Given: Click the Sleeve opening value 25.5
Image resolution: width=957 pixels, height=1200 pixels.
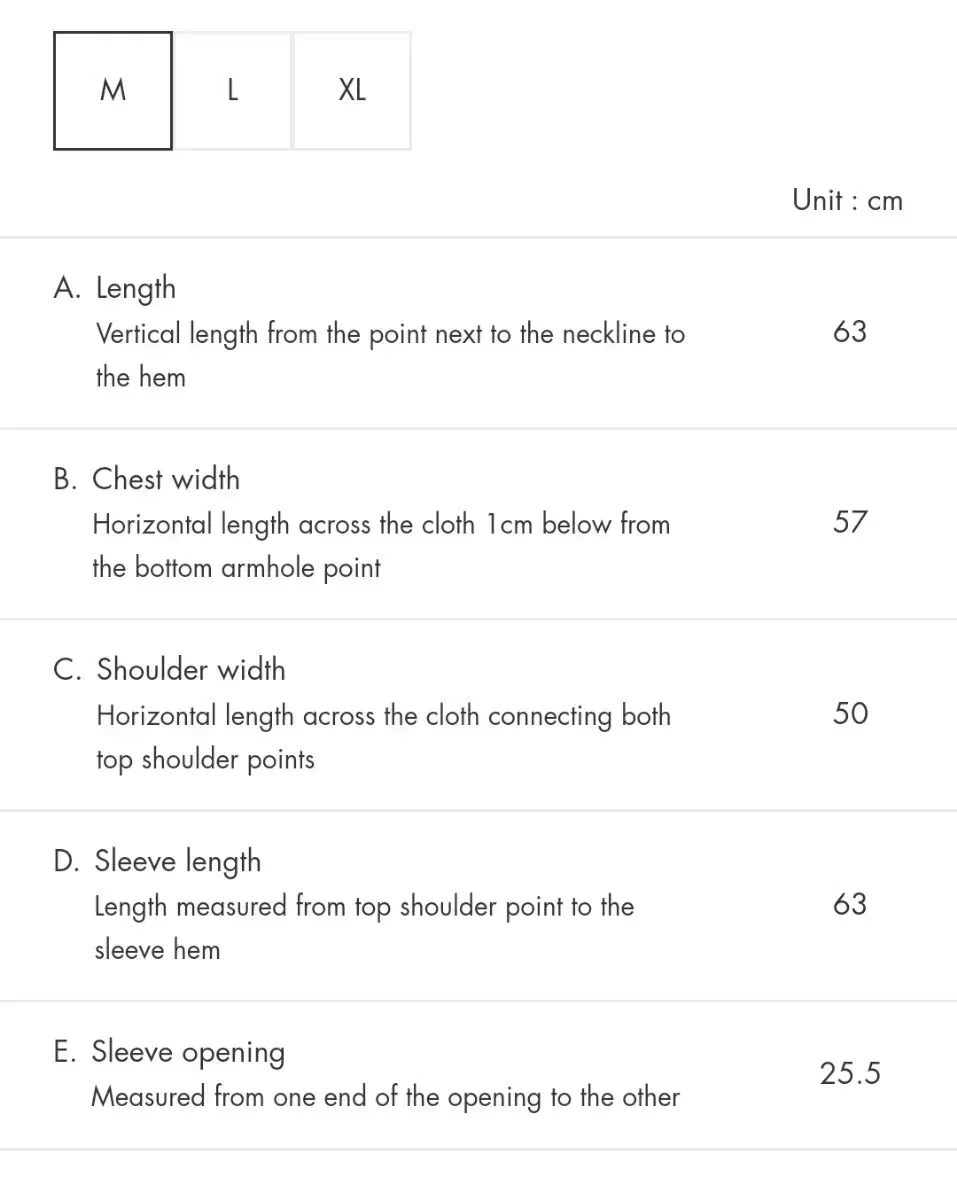Looking at the screenshot, I should click(850, 1074).
